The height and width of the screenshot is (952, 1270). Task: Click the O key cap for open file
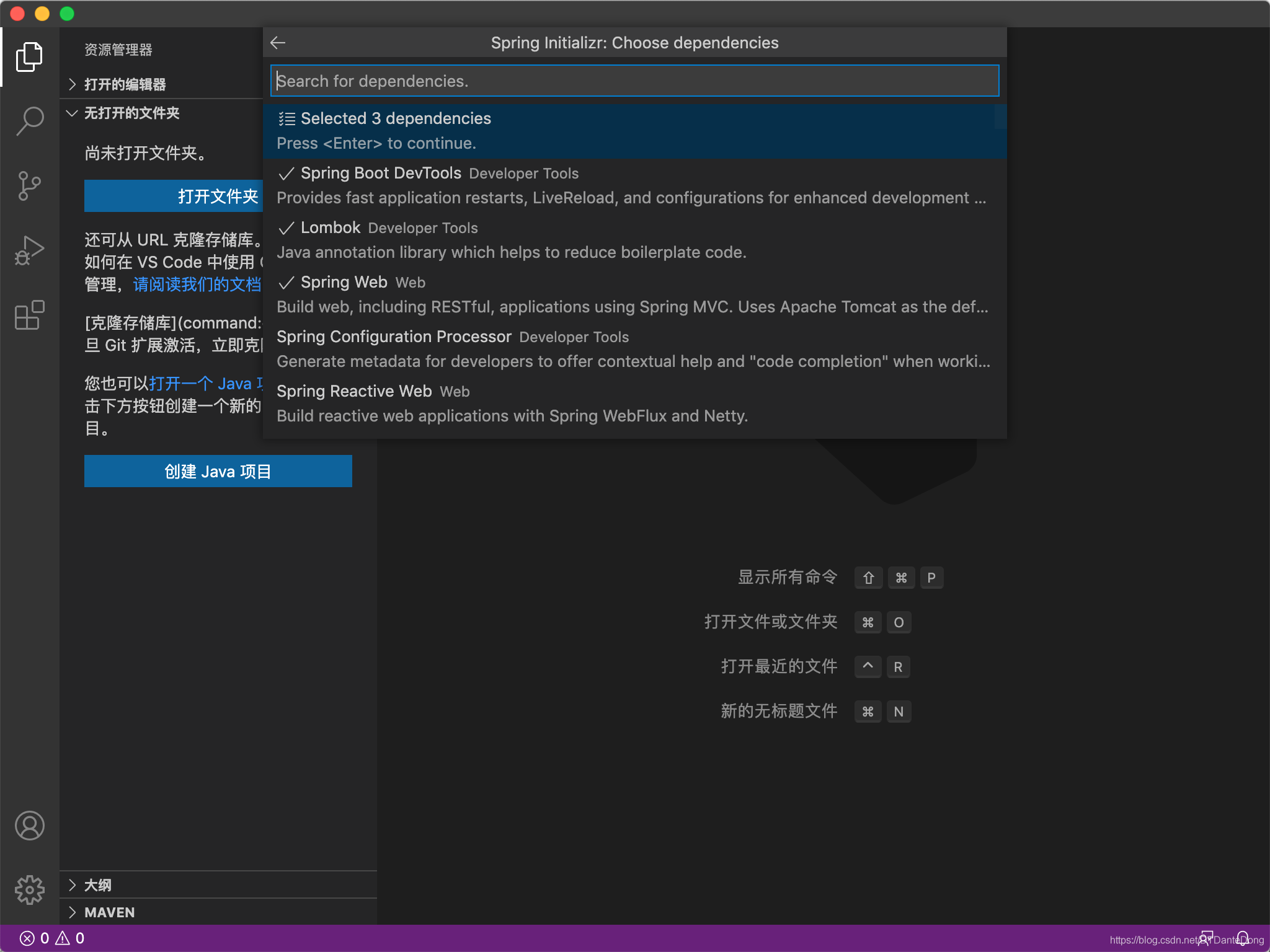[899, 622]
